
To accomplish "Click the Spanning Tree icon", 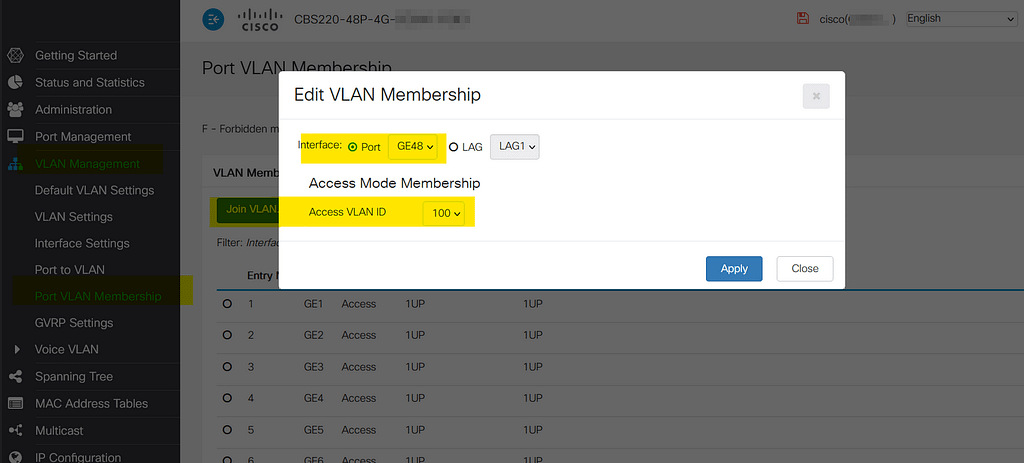I will 15,376.
